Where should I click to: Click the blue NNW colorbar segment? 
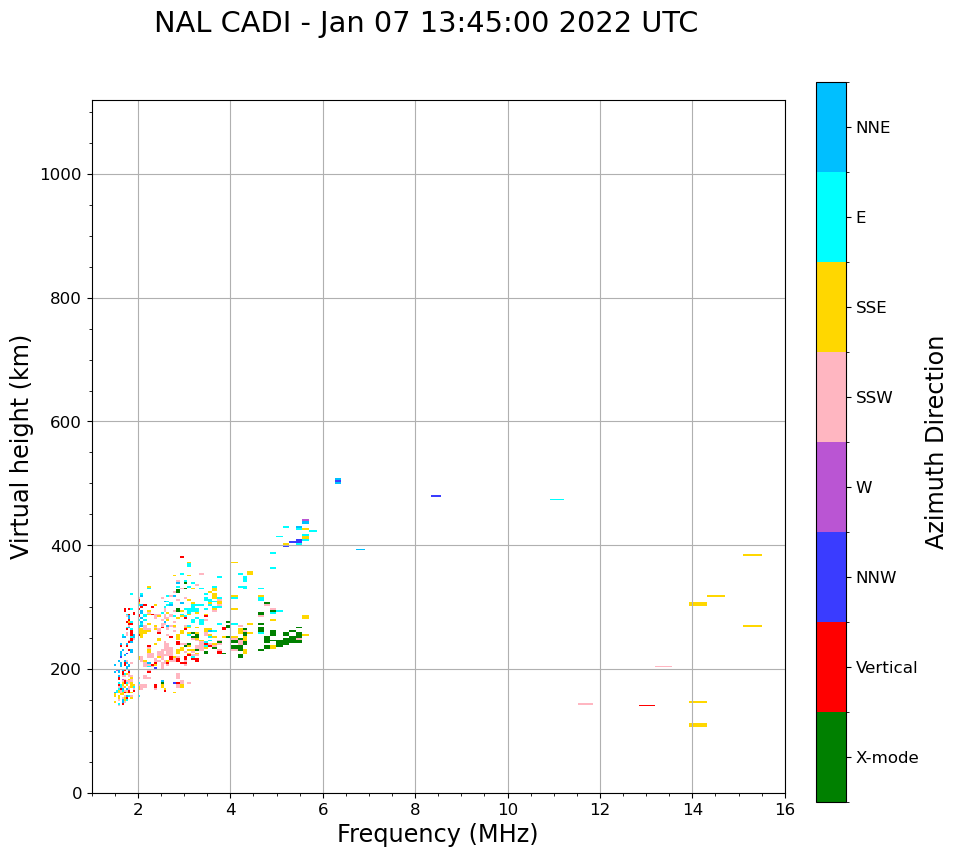click(x=831, y=577)
